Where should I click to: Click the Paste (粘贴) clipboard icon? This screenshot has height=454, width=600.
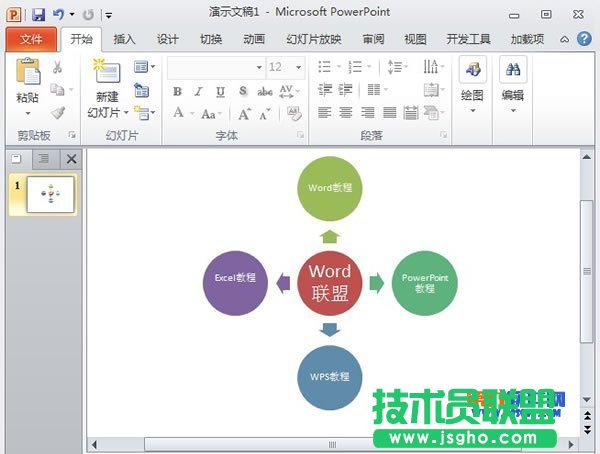[x=28, y=71]
